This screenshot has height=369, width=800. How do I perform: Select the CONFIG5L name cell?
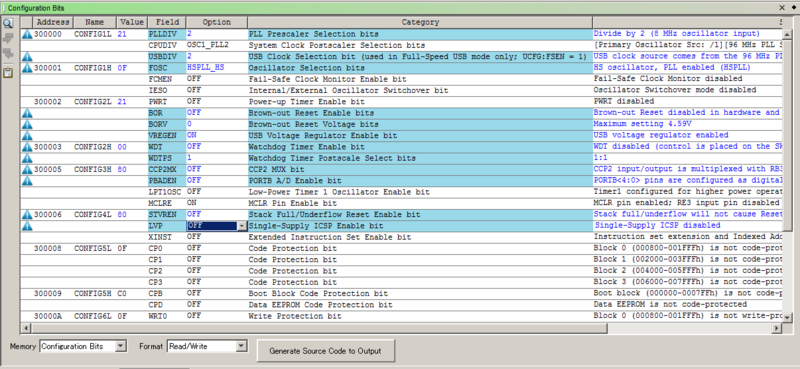tap(94, 249)
